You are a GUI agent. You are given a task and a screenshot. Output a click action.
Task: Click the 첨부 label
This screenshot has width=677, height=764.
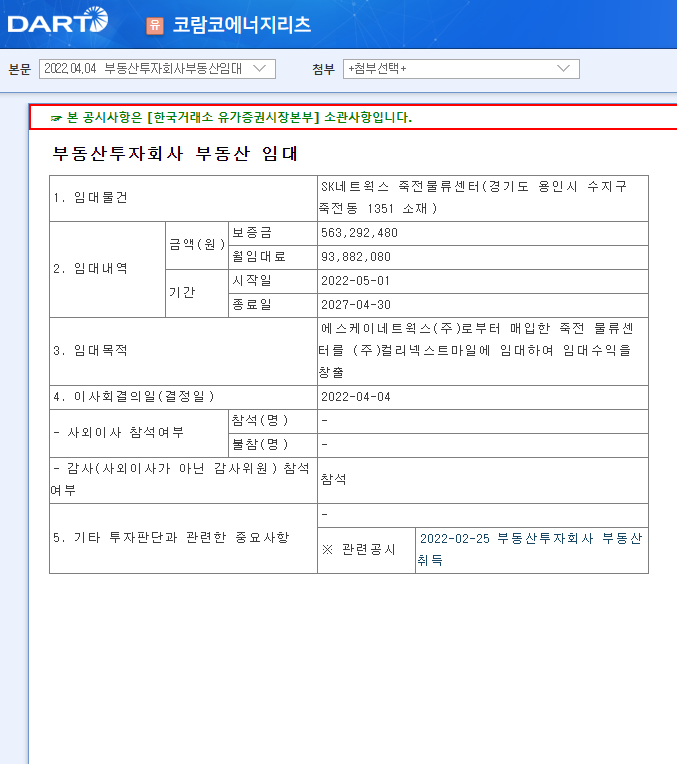click(324, 69)
